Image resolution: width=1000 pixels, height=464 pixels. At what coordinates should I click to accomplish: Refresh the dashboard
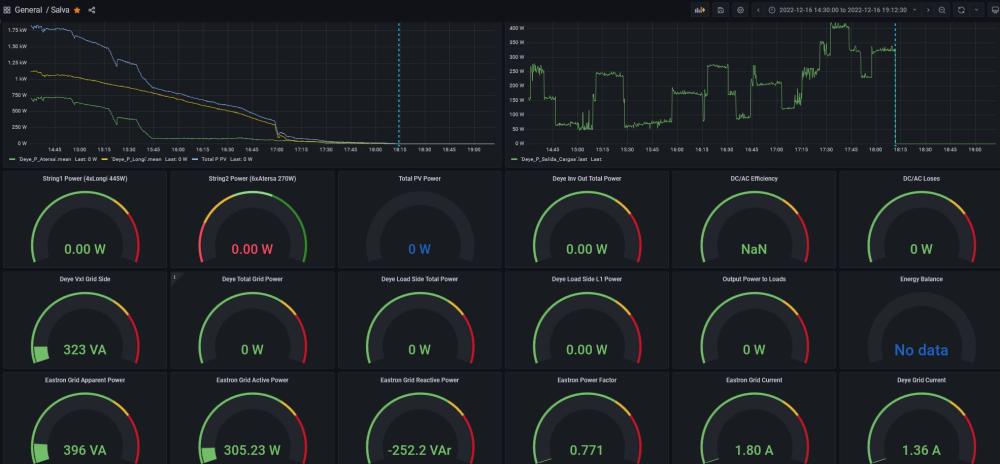(x=961, y=10)
